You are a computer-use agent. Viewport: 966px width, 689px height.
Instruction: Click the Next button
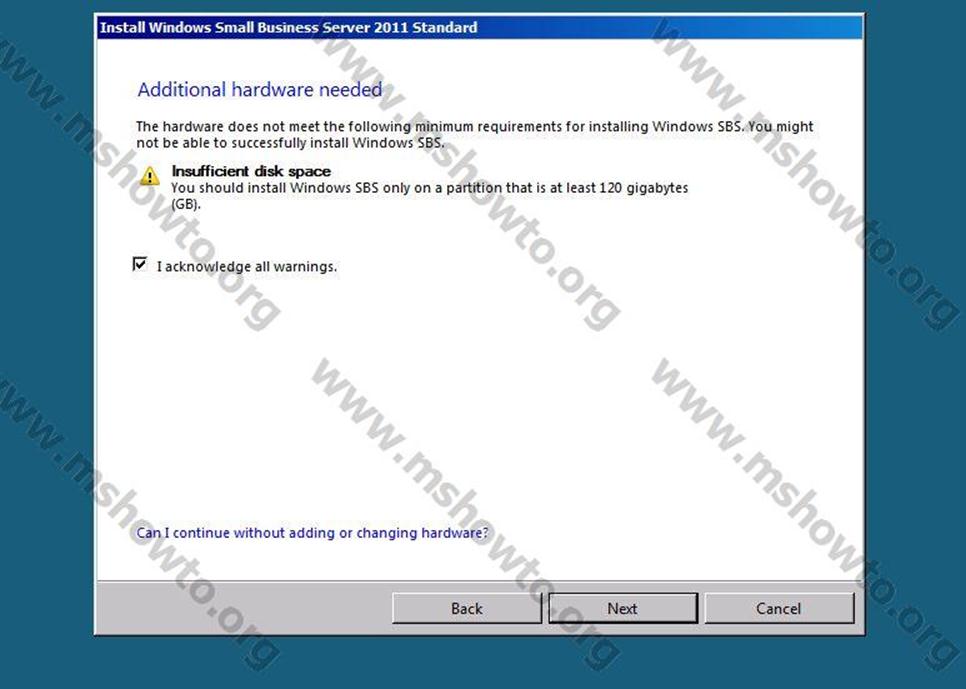point(623,608)
